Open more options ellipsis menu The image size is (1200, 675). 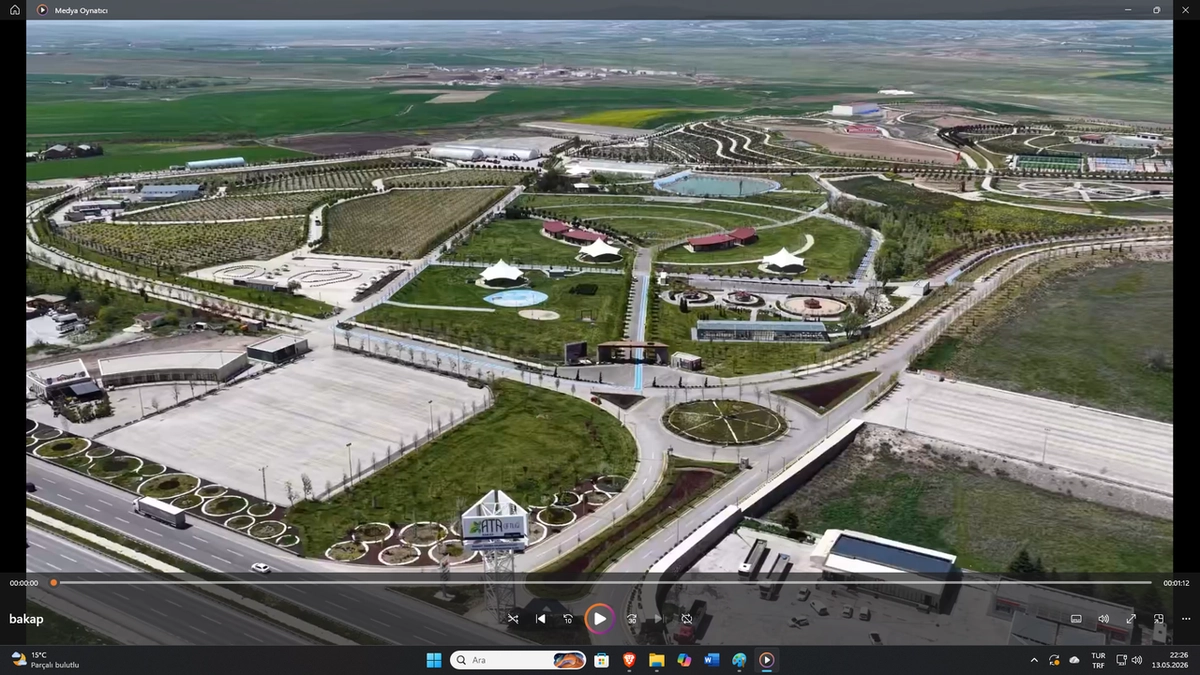coord(1186,619)
